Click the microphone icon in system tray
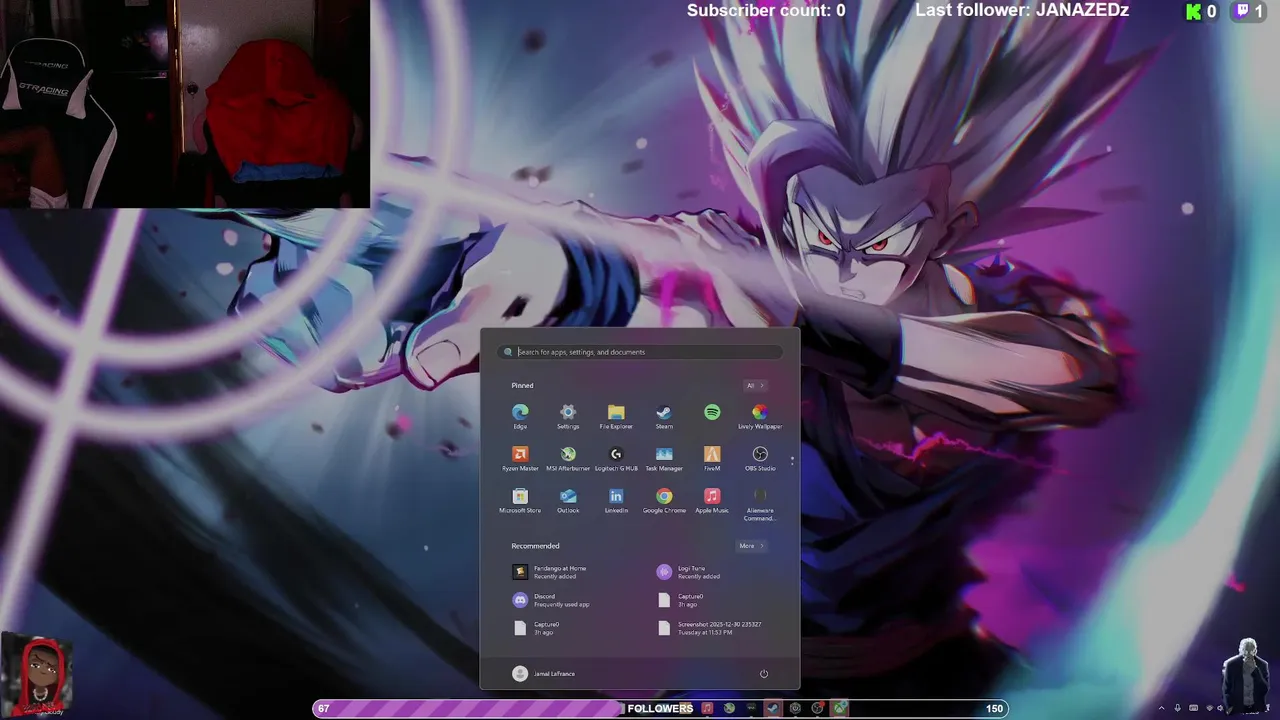This screenshot has width=1280, height=720. tap(1177, 709)
